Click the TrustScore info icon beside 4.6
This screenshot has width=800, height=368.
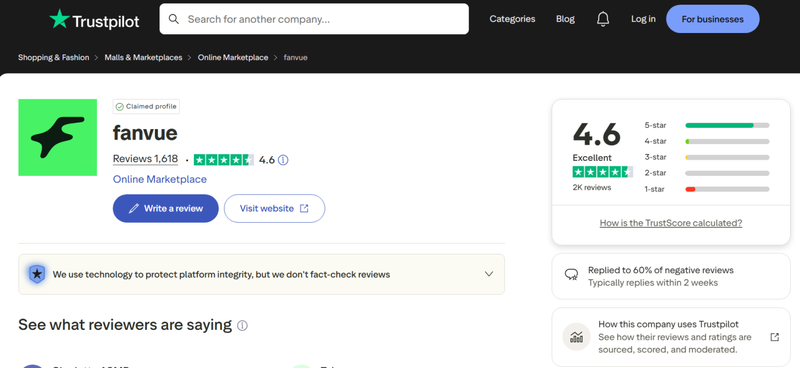pyautogui.click(x=283, y=160)
